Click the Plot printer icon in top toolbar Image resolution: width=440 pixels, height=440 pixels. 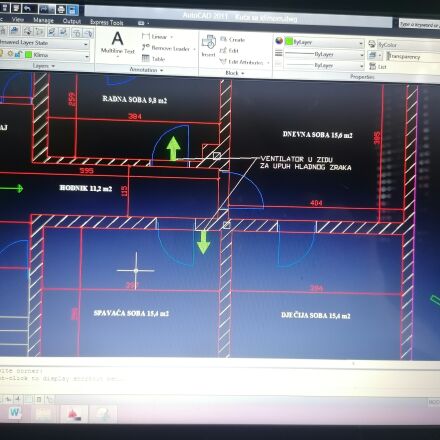(61, 9)
